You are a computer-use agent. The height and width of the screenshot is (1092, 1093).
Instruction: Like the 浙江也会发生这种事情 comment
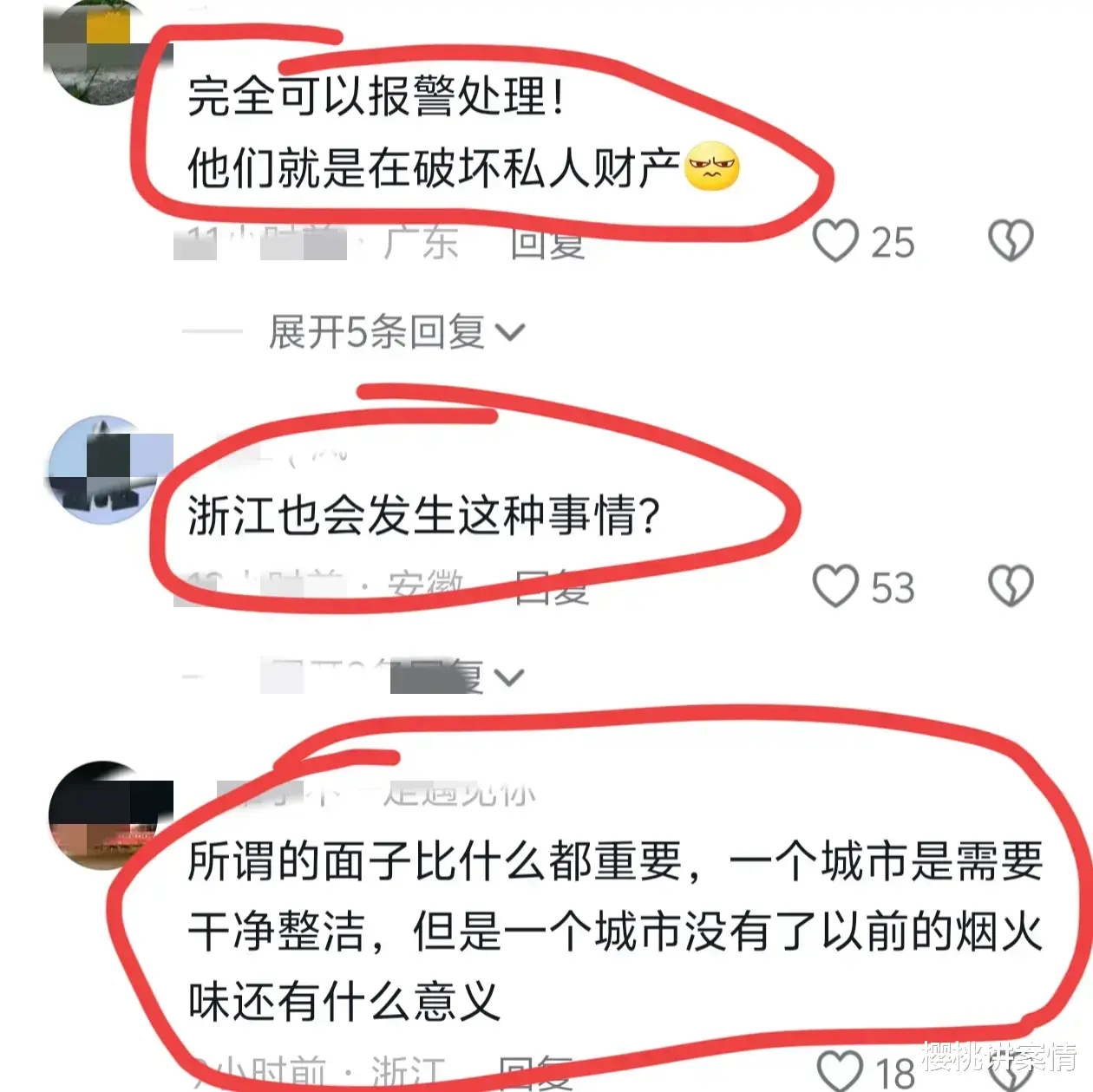point(835,586)
